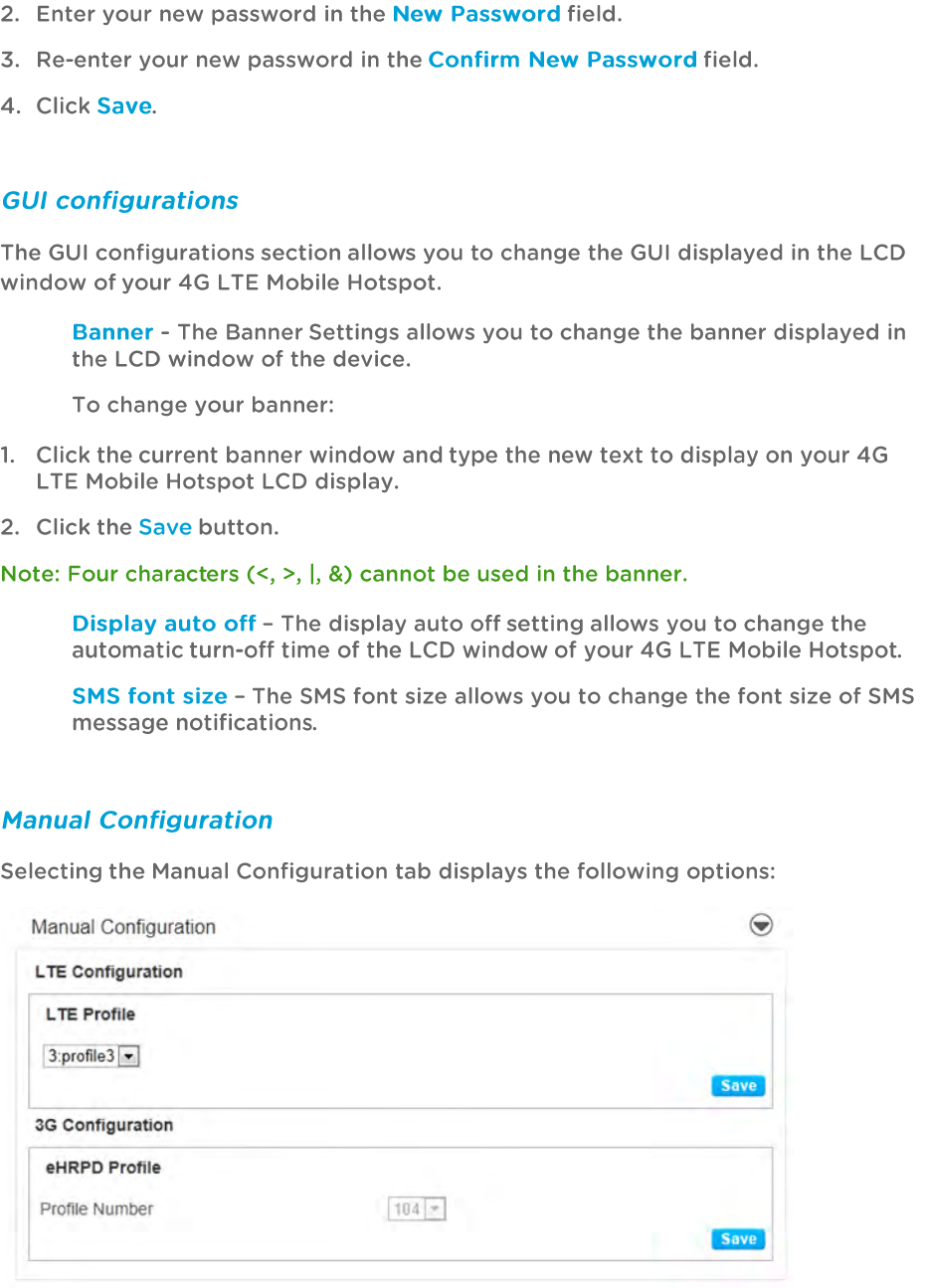Save the eHRPD Profile setting
The height and width of the screenshot is (1288, 926).
click(738, 1239)
